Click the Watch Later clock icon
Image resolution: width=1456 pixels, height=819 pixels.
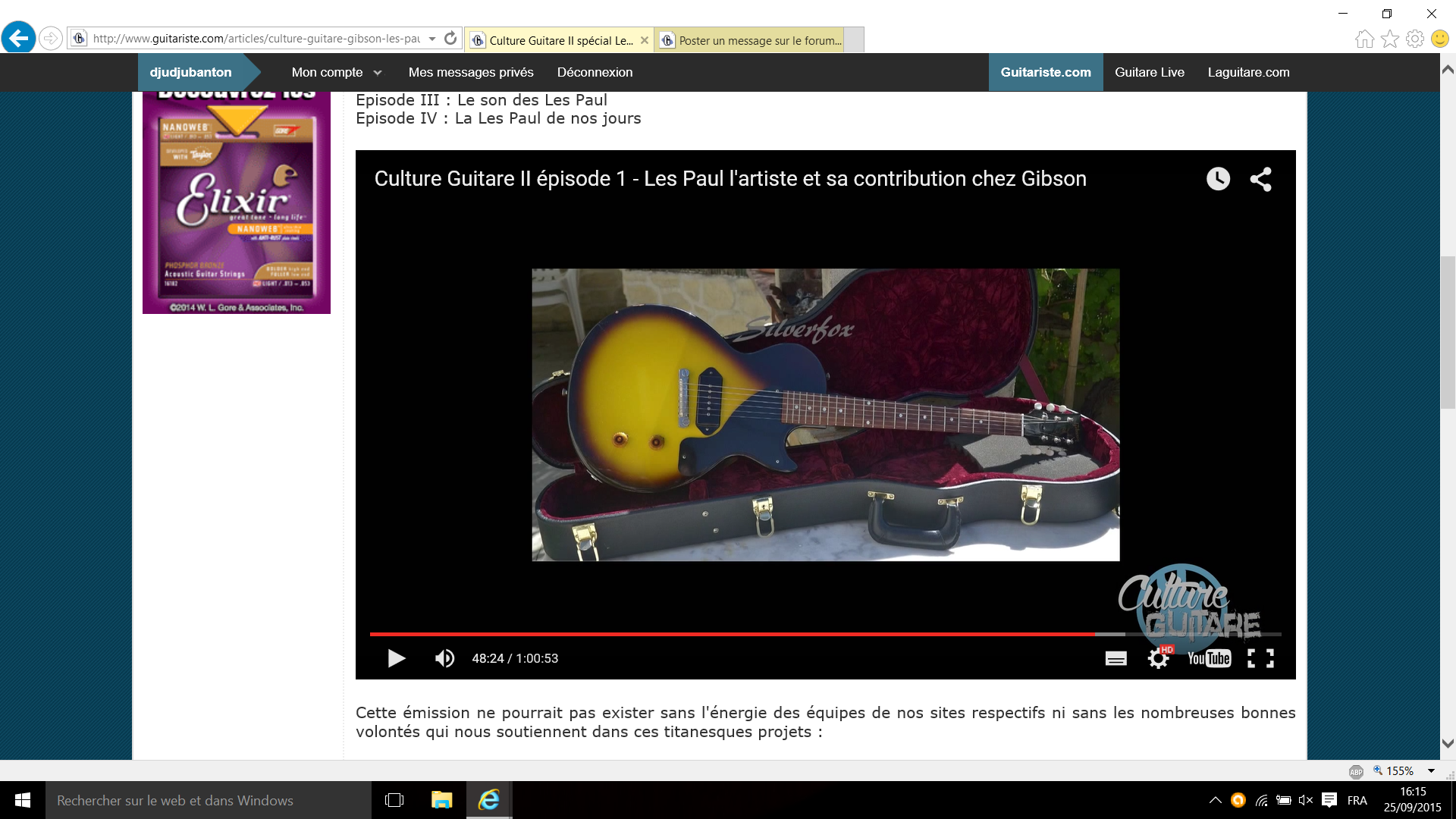(1218, 179)
